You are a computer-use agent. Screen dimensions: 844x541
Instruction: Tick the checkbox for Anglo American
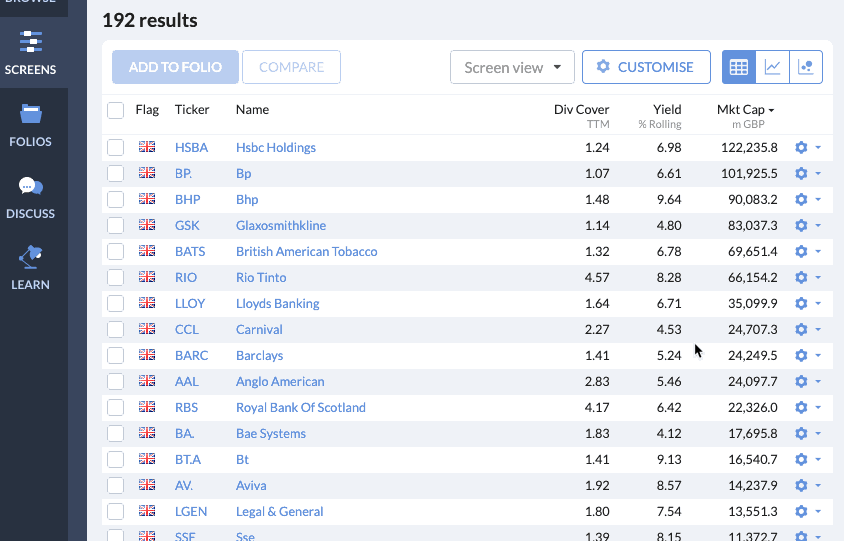[x=115, y=382]
